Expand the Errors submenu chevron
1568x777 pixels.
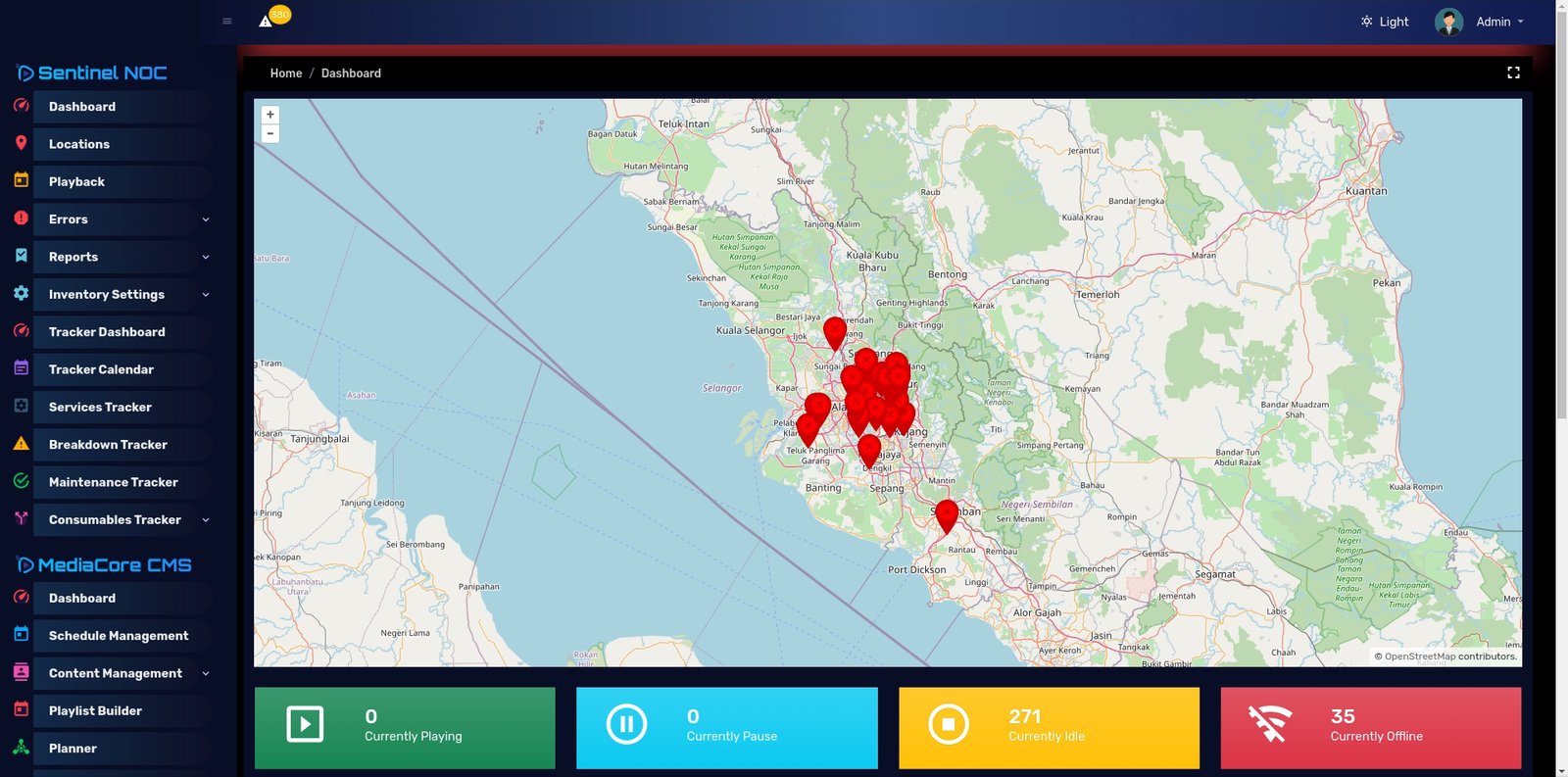click(x=206, y=219)
